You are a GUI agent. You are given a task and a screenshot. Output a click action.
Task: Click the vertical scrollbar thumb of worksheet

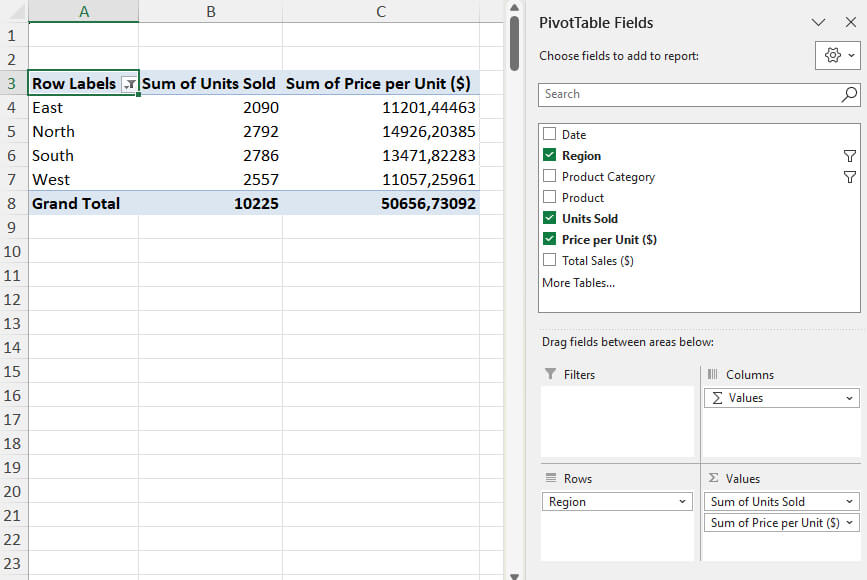pos(515,42)
